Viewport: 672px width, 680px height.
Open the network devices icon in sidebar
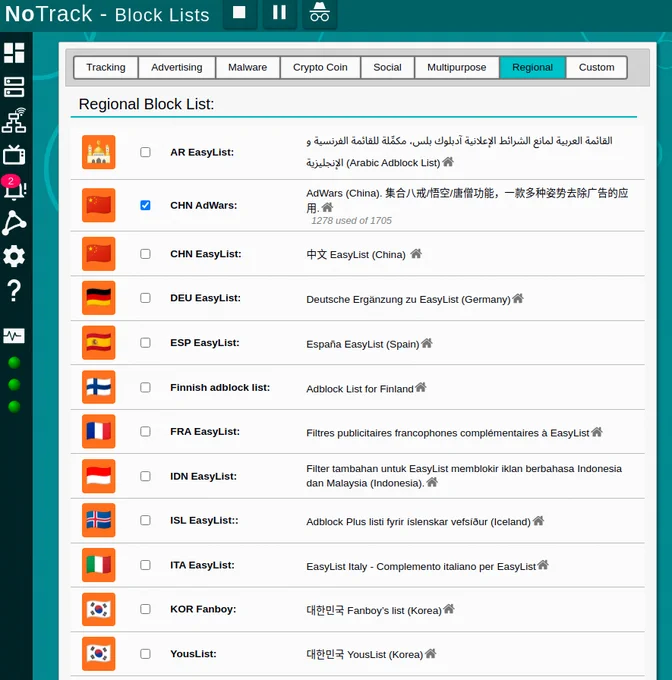click(14, 121)
